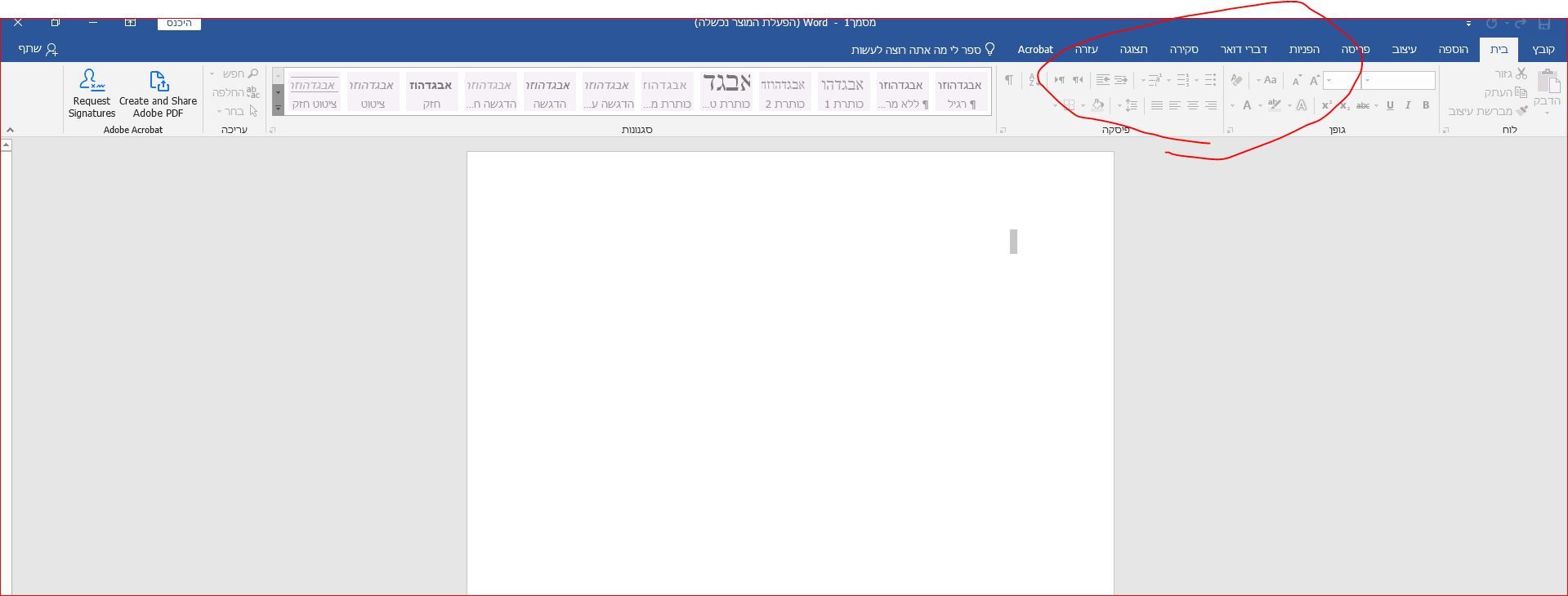Open the underline style dropdown arrow
Image resolution: width=1568 pixels, height=596 pixels.
pyautogui.click(x=1377, y=105)
